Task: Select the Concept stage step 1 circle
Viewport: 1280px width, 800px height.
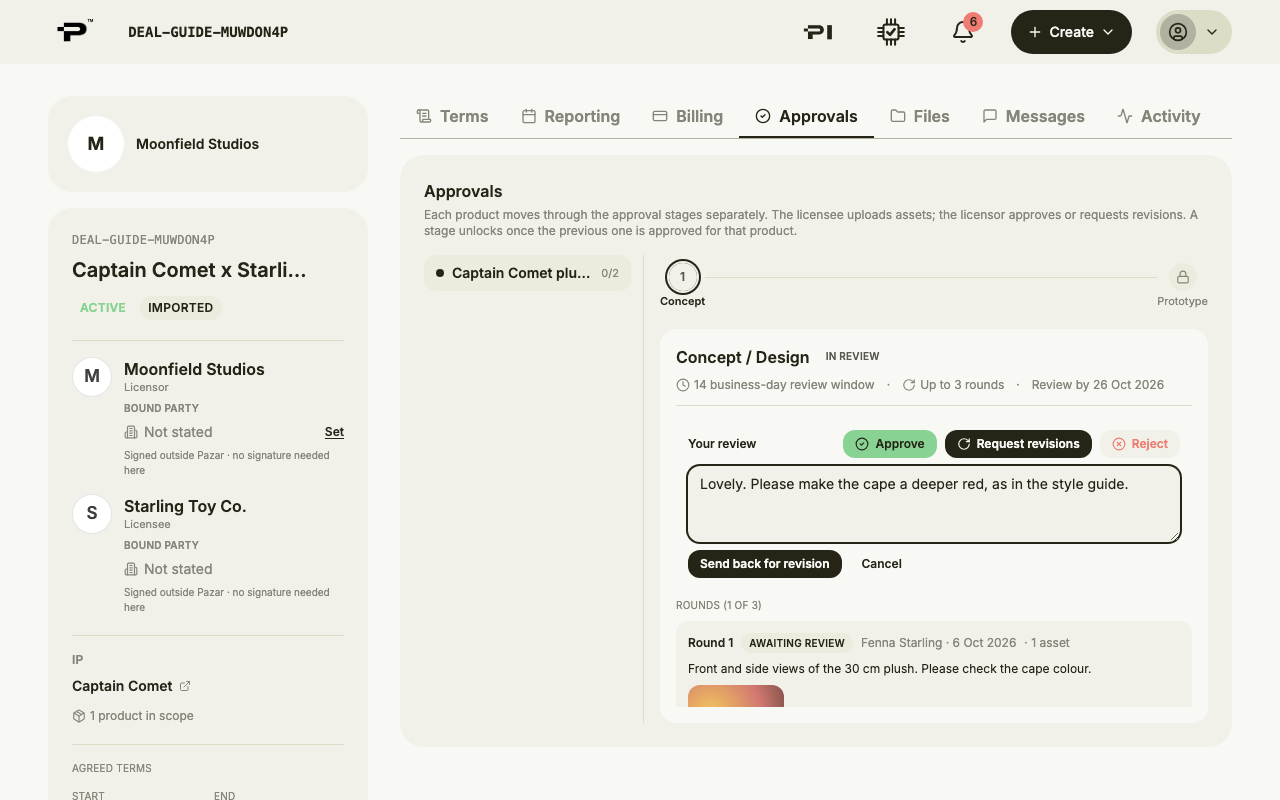Action: click(683, 277)
